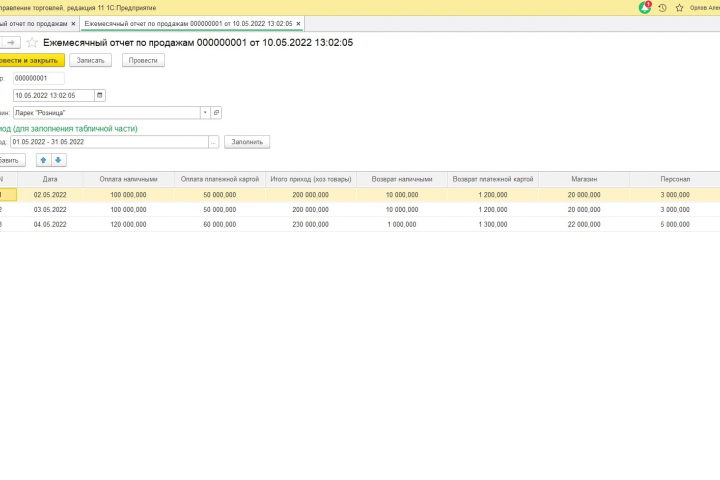Open calendar picker for the date field
720x480 pixels.
(x=100, y=96)
